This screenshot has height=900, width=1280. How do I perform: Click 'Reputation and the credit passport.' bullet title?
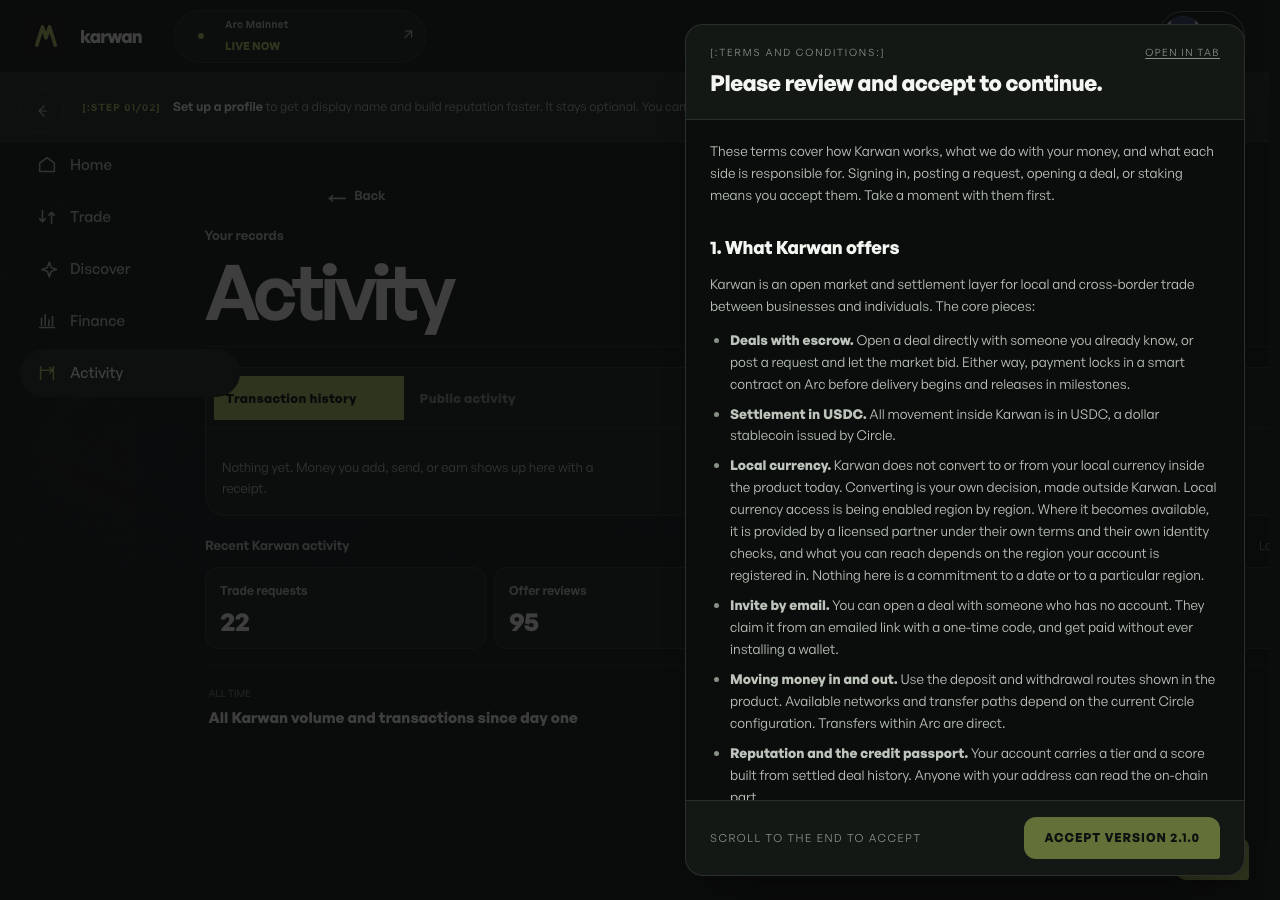(849, 753)
